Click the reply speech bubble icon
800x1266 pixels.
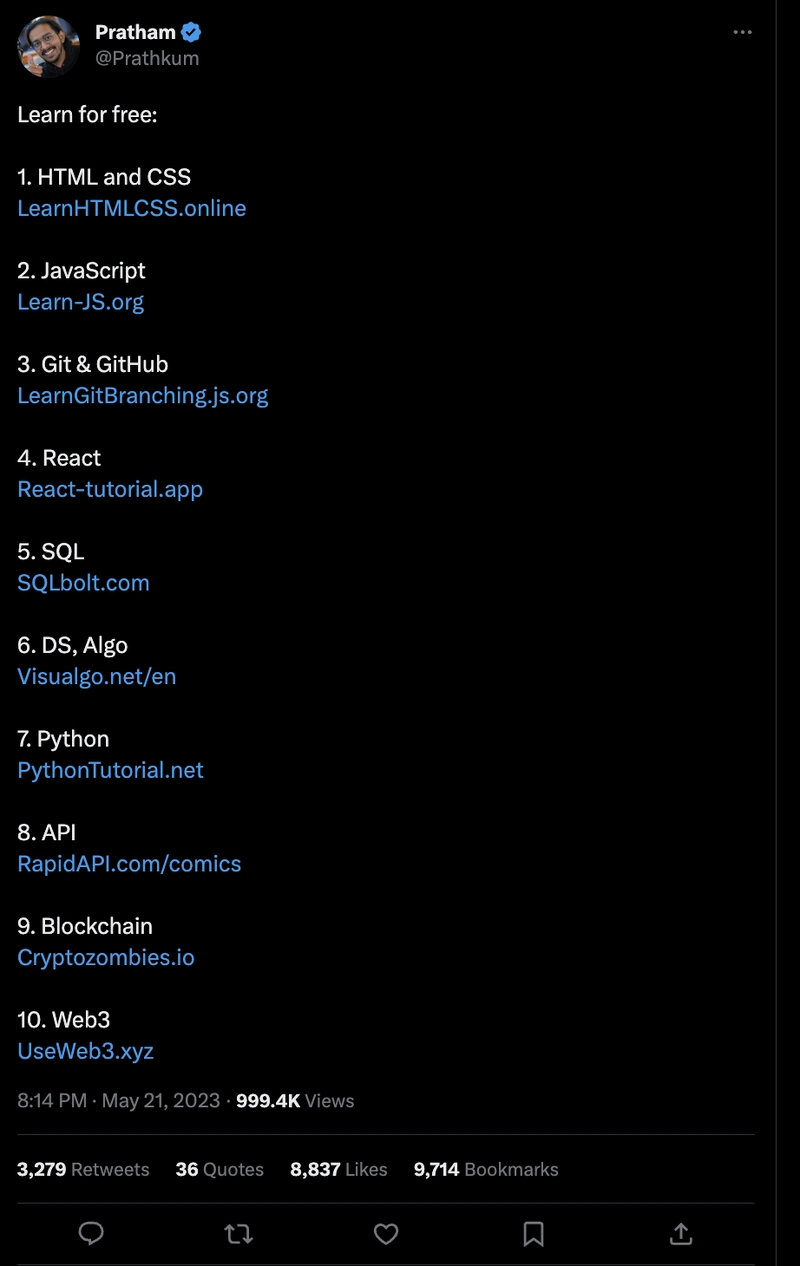coord(91,1234)
